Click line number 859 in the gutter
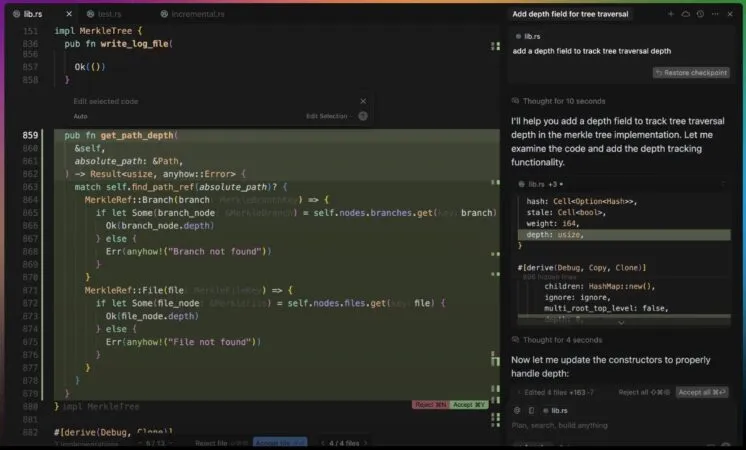Screen dimensions: 746x450 pos(30,135)
